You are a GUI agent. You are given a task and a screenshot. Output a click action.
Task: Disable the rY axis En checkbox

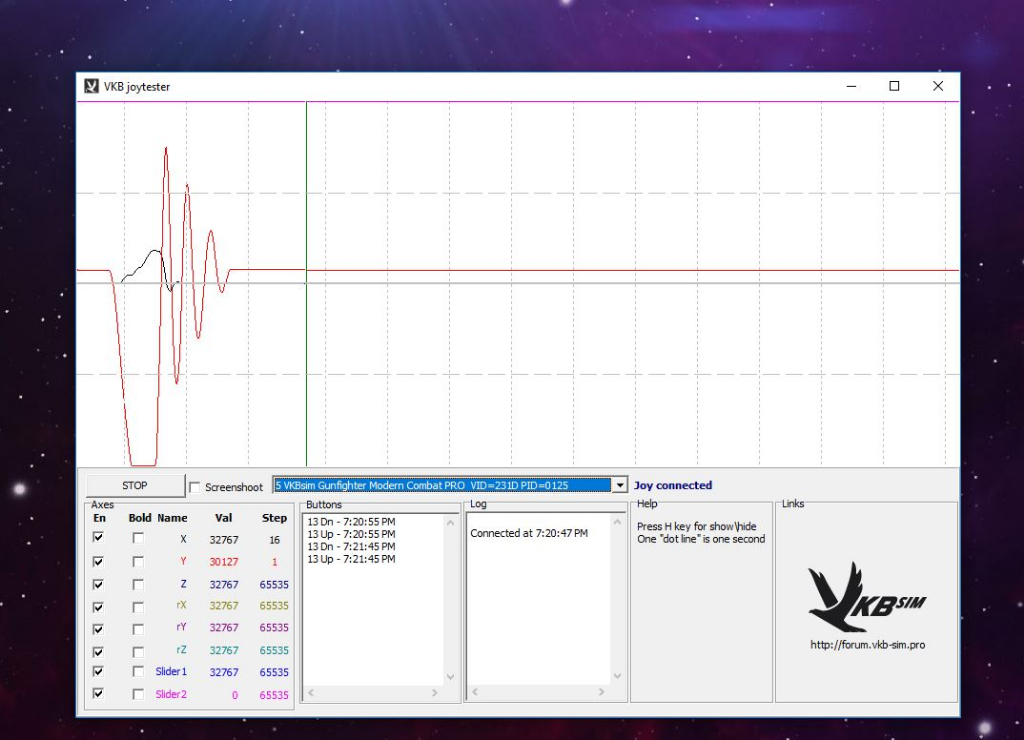[99, 629]
